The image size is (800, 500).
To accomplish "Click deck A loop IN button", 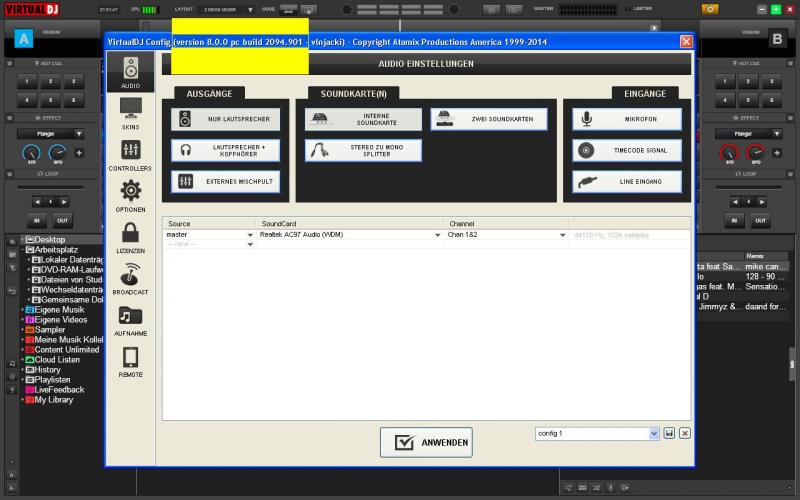I will click(37, 221).
